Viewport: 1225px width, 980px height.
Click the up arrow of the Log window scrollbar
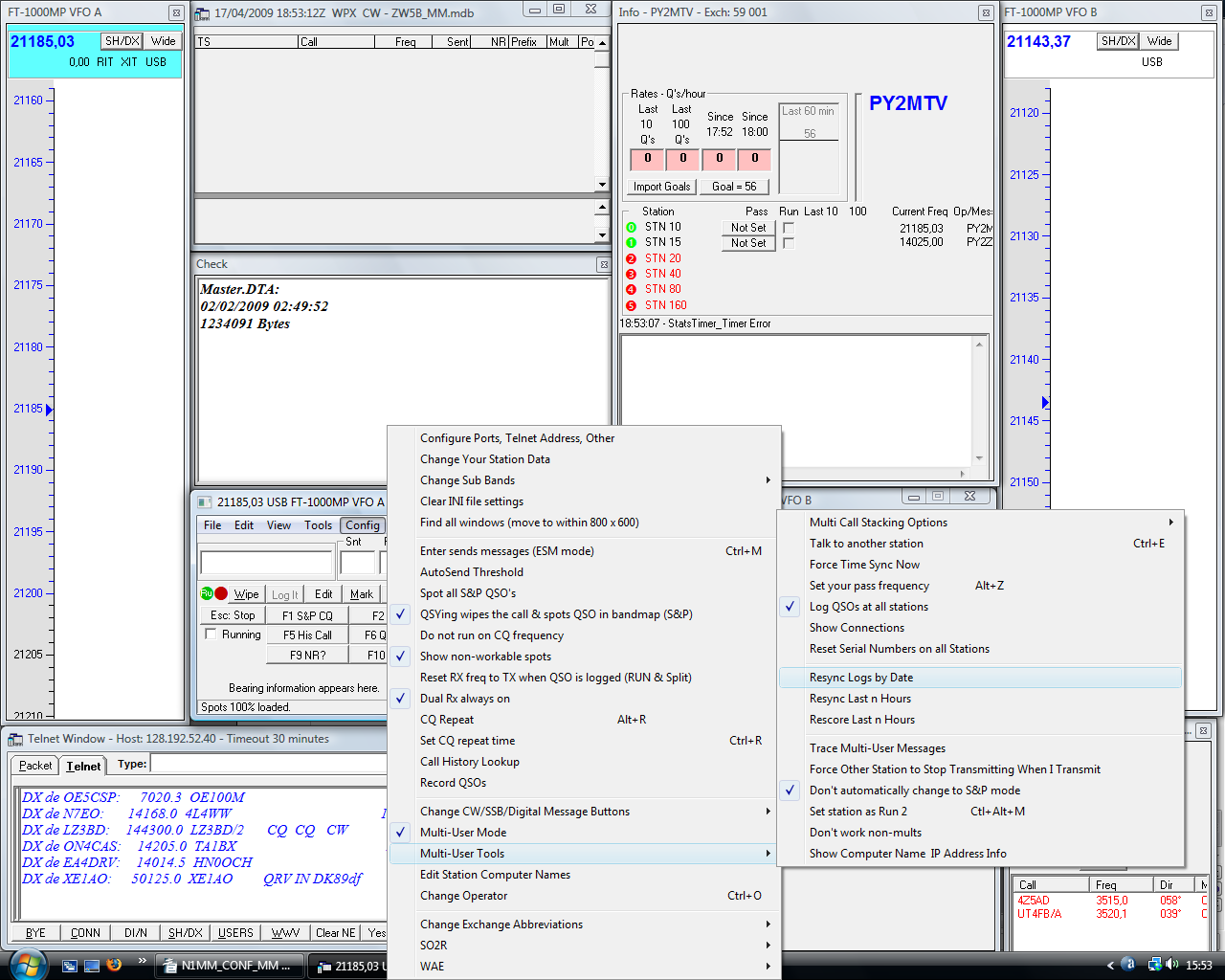(x=602, y=43)
